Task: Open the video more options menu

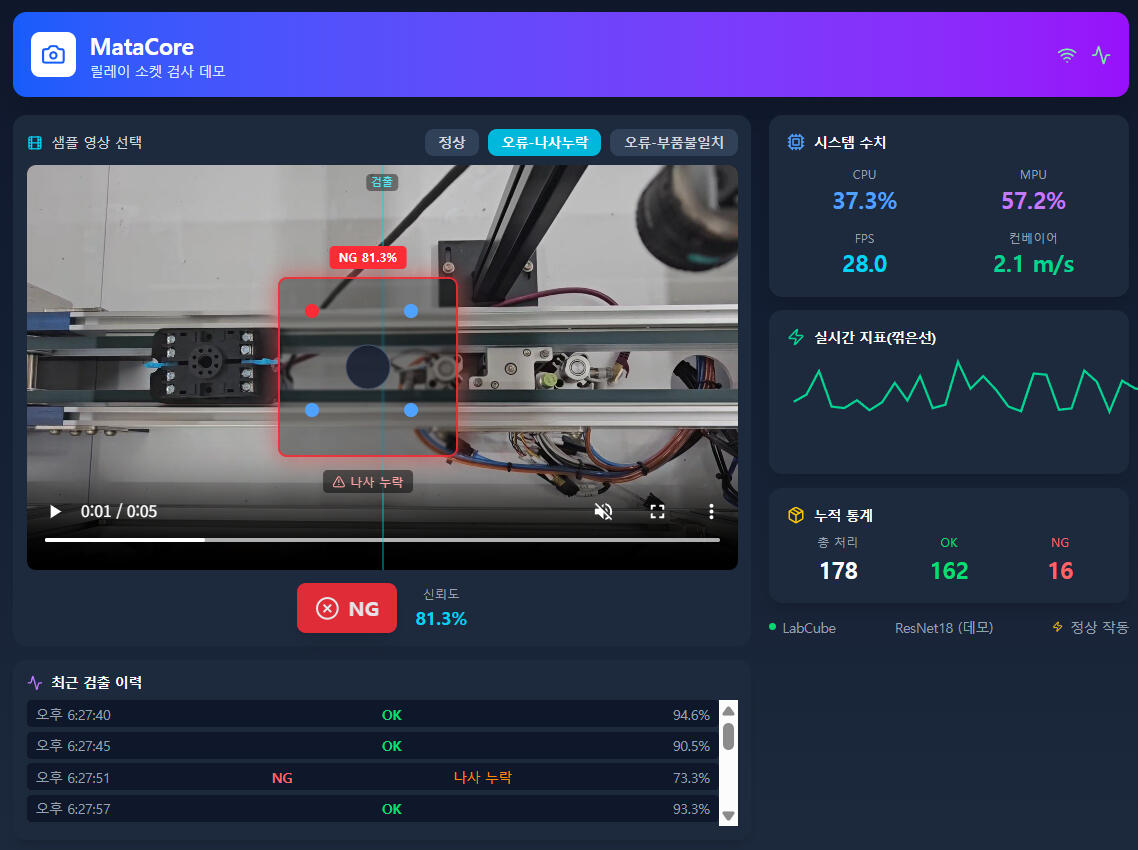Action: coord(711,512)
